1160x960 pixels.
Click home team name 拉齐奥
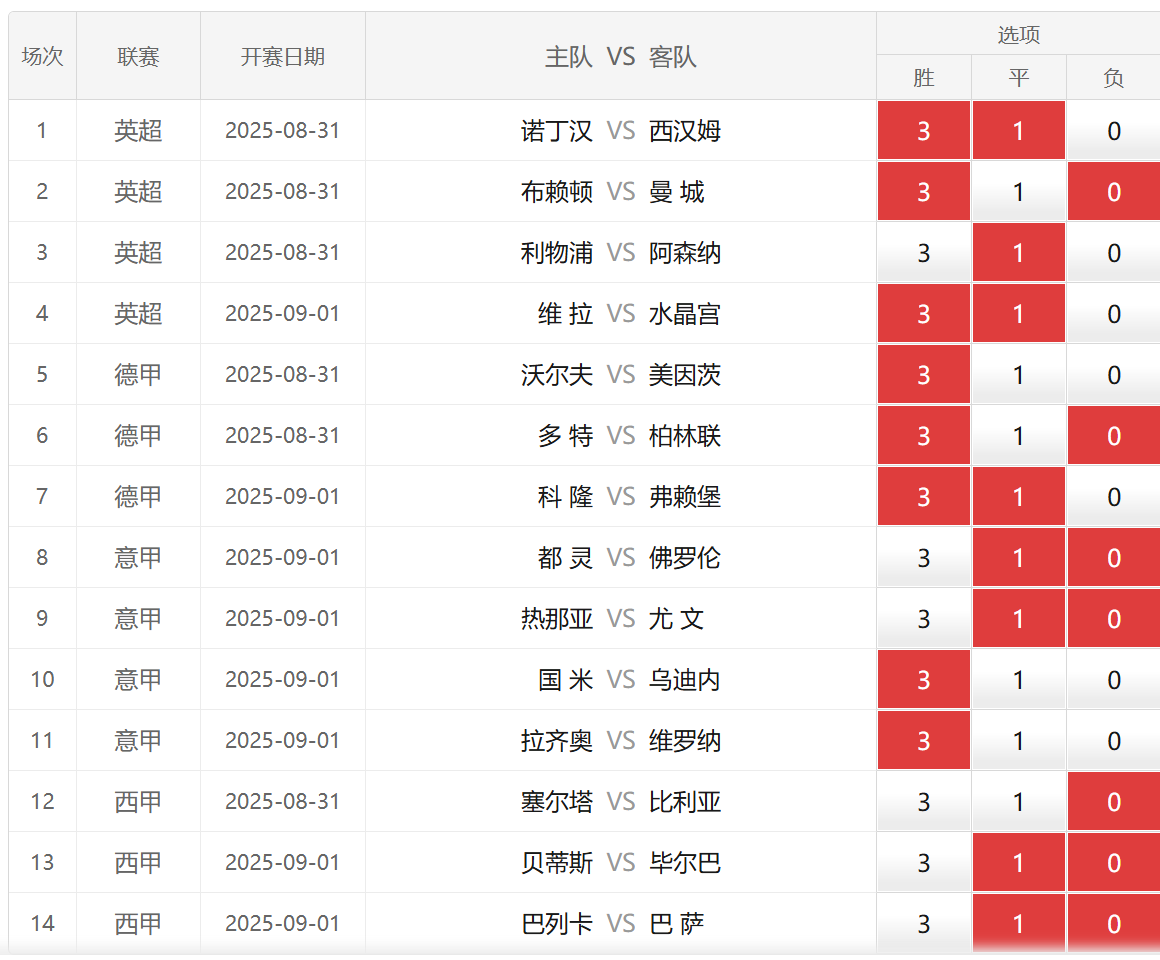point(556,741)
